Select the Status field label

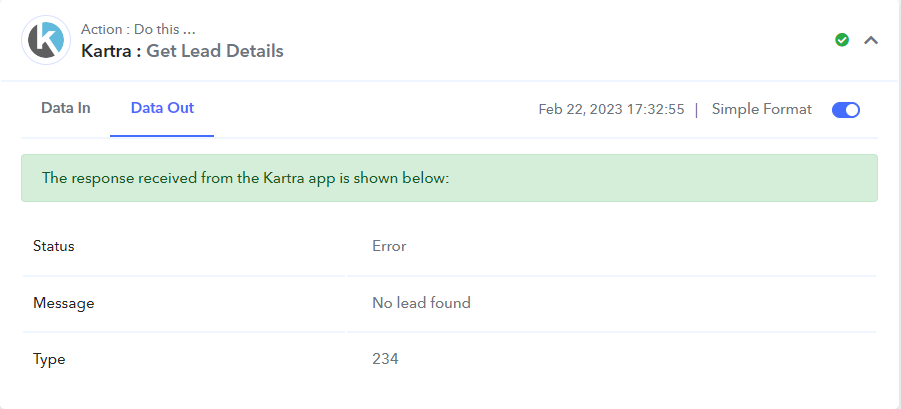click(x=53, y=246)
